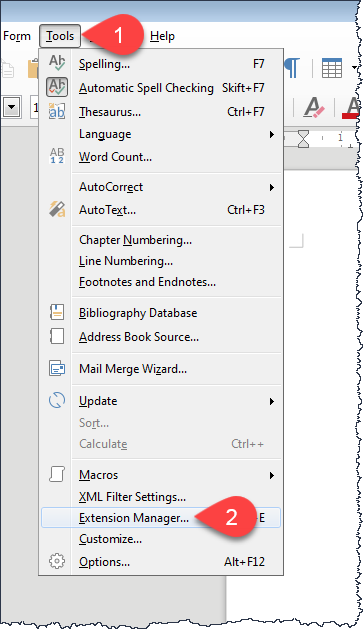Toggle Formatting Marks pilcrow icon
363x629 pixels.
click(x=292, y=67)
